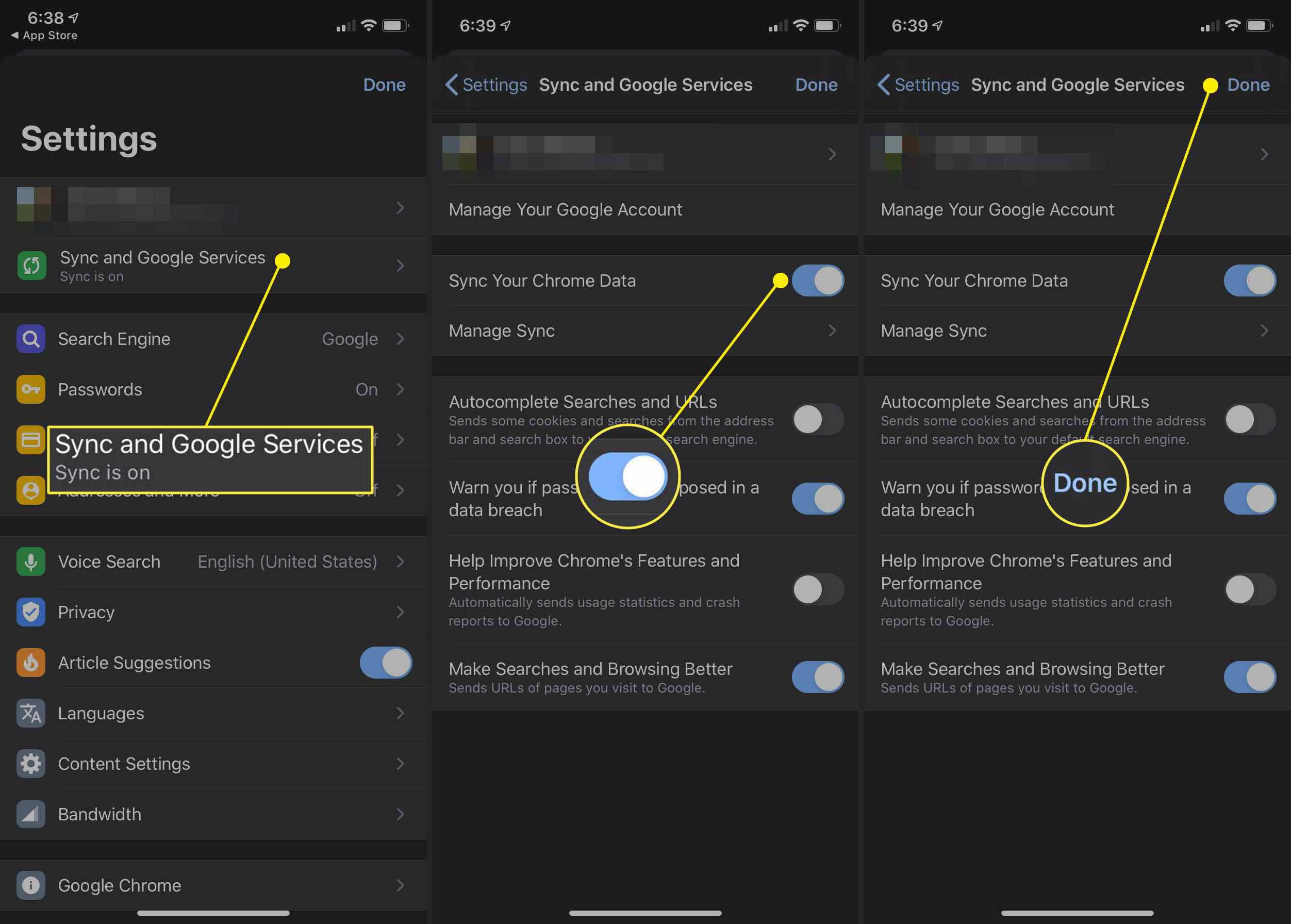1291x924 pixels.
Task: Toggle Autocomplete Searches and URLs in right screen
Action: tap(1250, 420)
